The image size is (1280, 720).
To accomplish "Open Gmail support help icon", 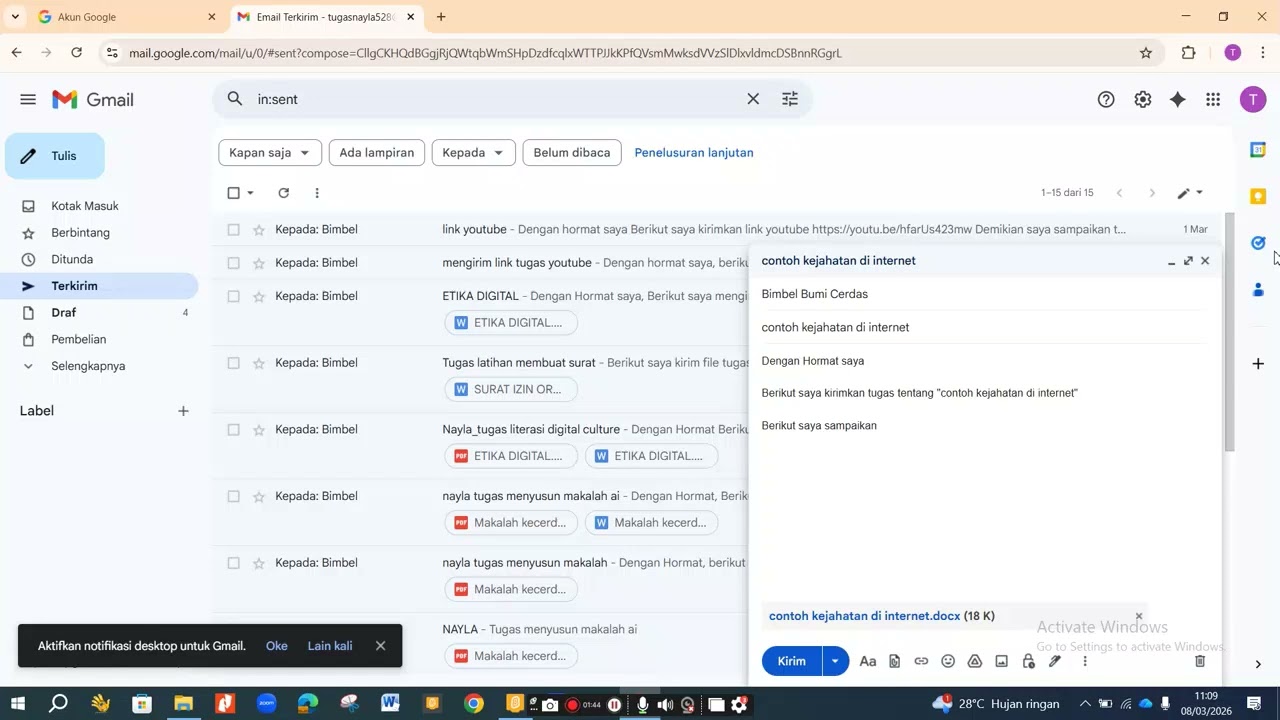I will pyautogui.click(x=1106, y=99).
